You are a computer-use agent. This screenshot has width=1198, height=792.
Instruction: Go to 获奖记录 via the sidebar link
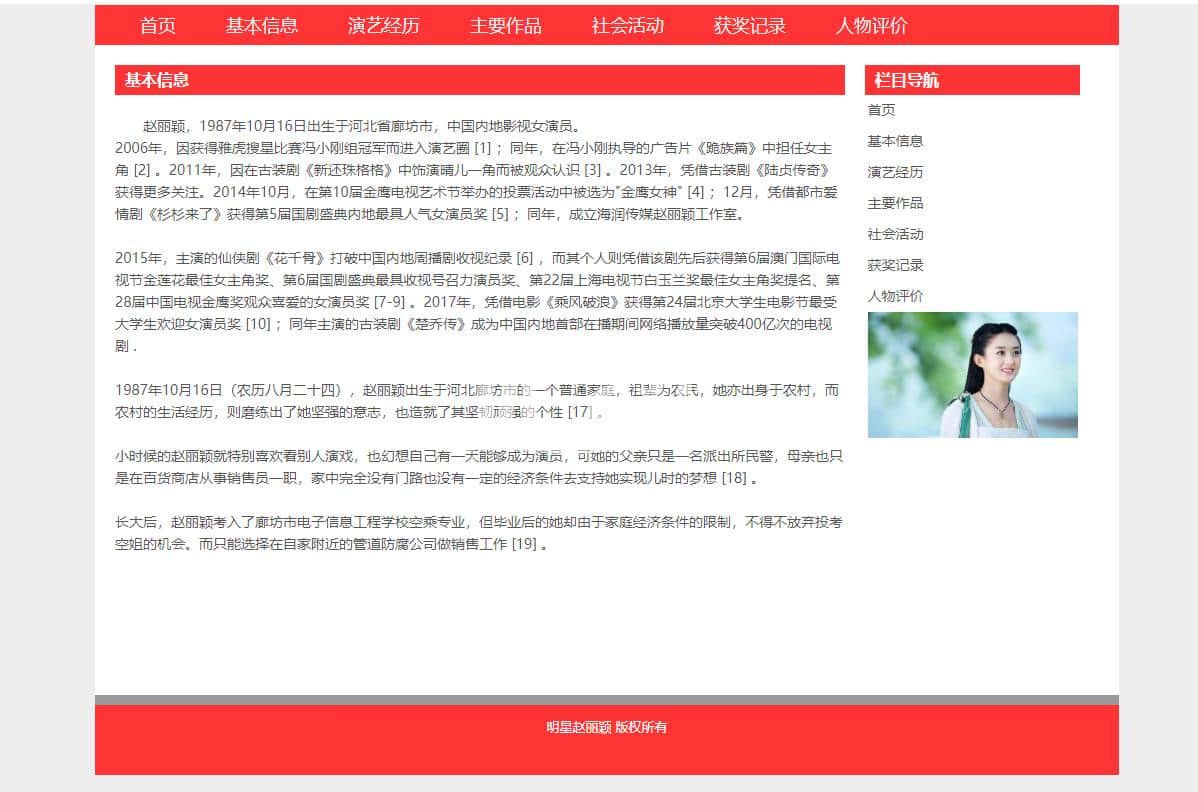(895, 265)
